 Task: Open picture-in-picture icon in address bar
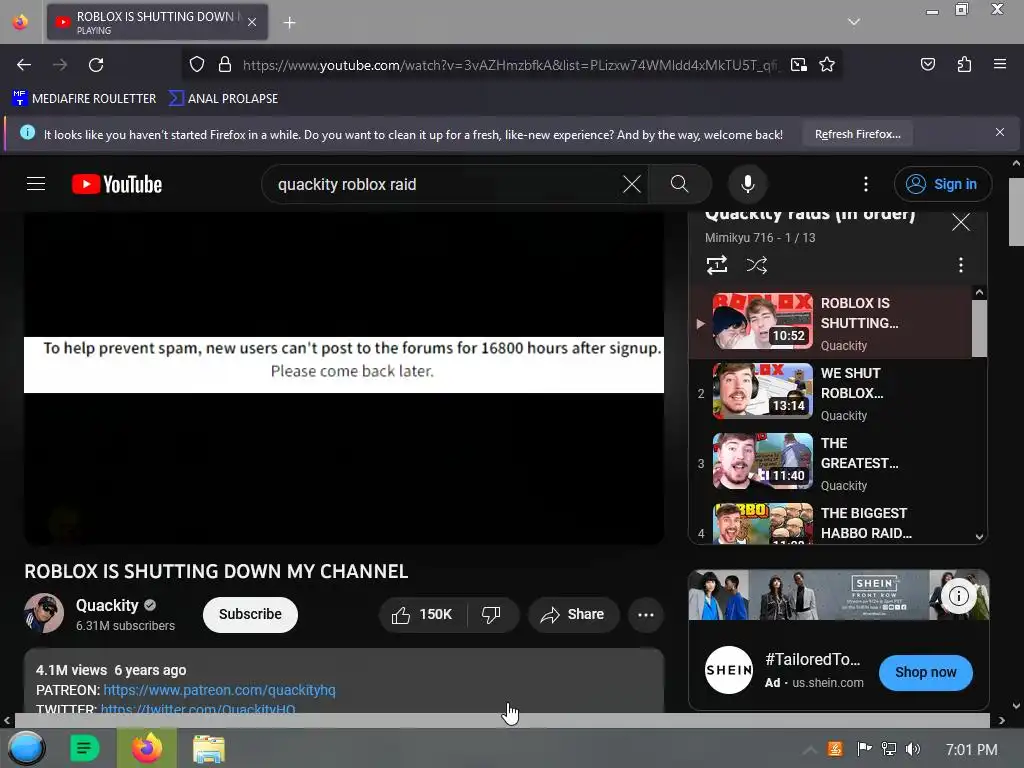click(798, 64)
